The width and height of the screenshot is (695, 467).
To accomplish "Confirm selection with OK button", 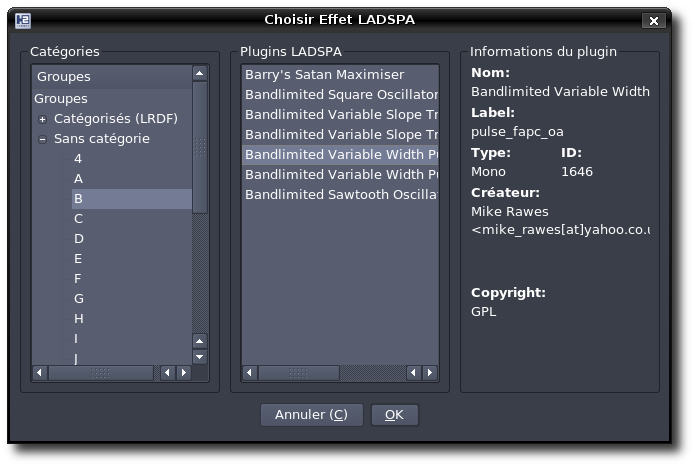I will (x=394, y=415).
